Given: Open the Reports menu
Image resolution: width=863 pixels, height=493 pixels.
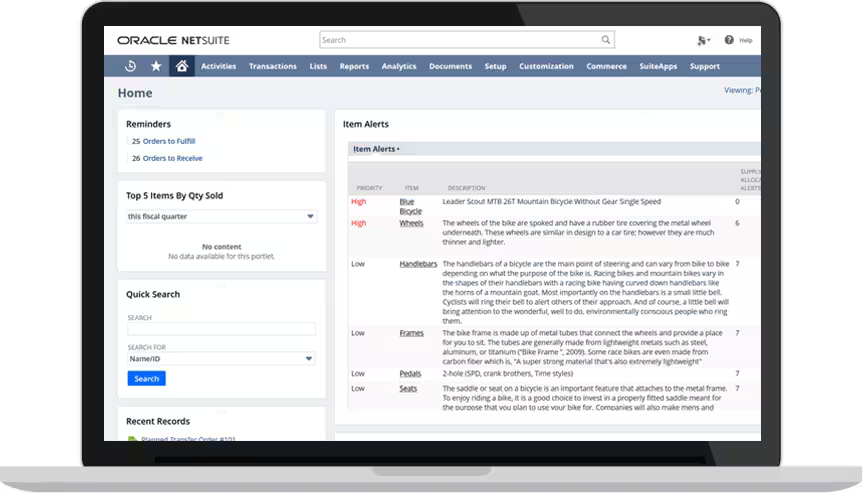Looking at the screenshot, I should (x=354, y=66).
